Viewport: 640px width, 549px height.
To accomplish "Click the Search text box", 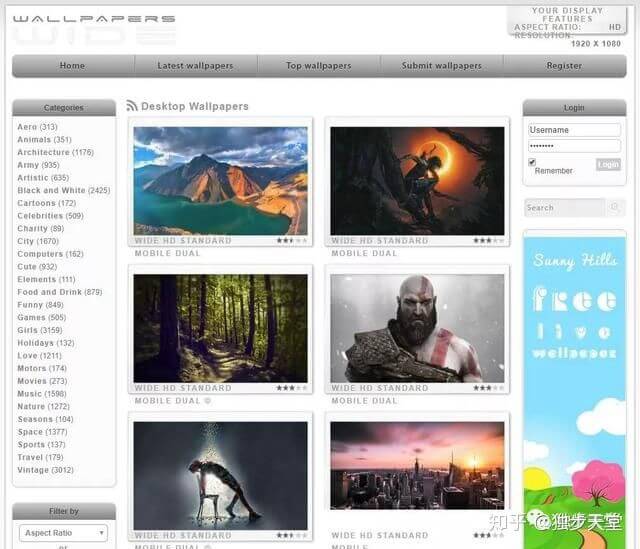I will click(x=564, y=208).
